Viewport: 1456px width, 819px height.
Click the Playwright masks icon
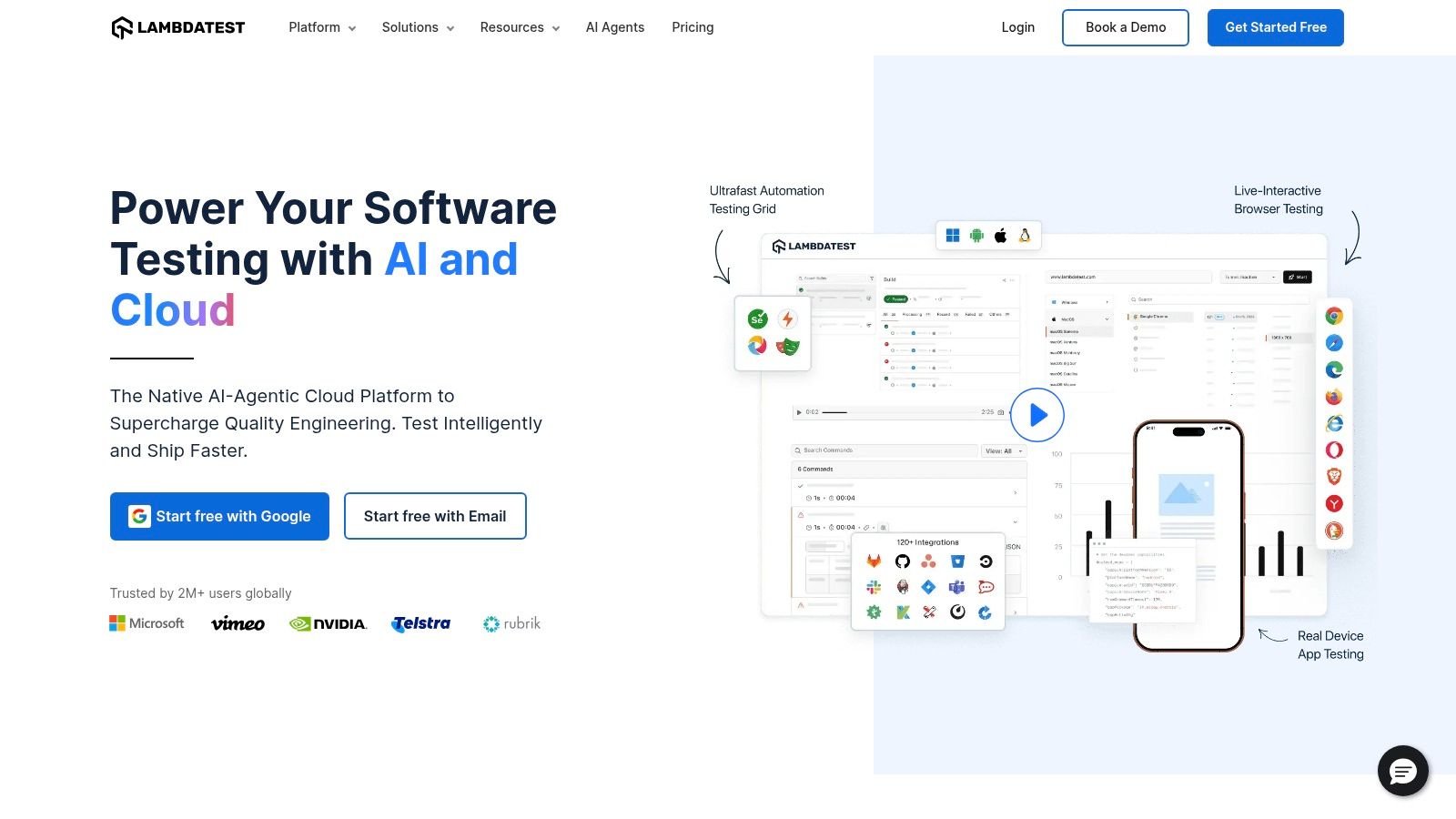pos(788,346)
